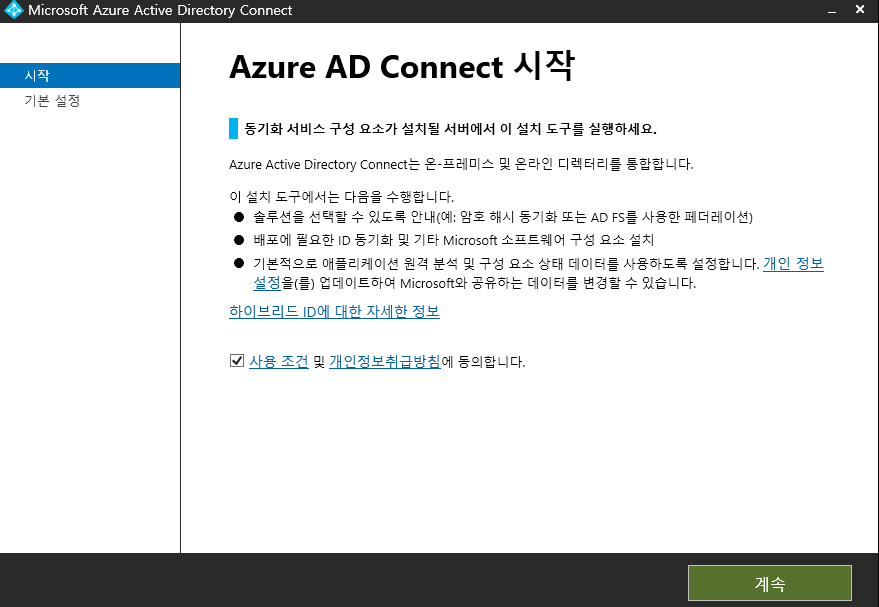Click the Azure AD Connect 시작 heading
Viewport: 879px width, 607px height.
pyautogui.click(x=402, y=67)
